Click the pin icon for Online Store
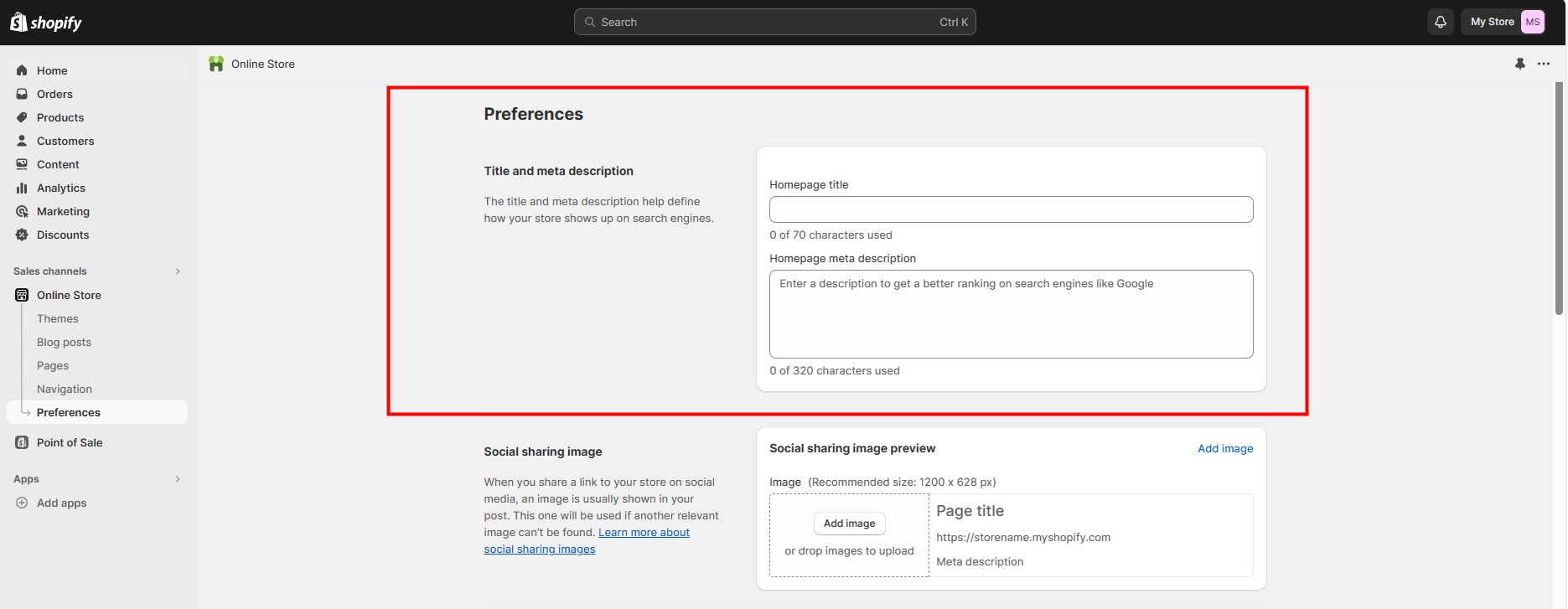Viewport: 1568px width, 609px height. click(x=1519, y=64)
